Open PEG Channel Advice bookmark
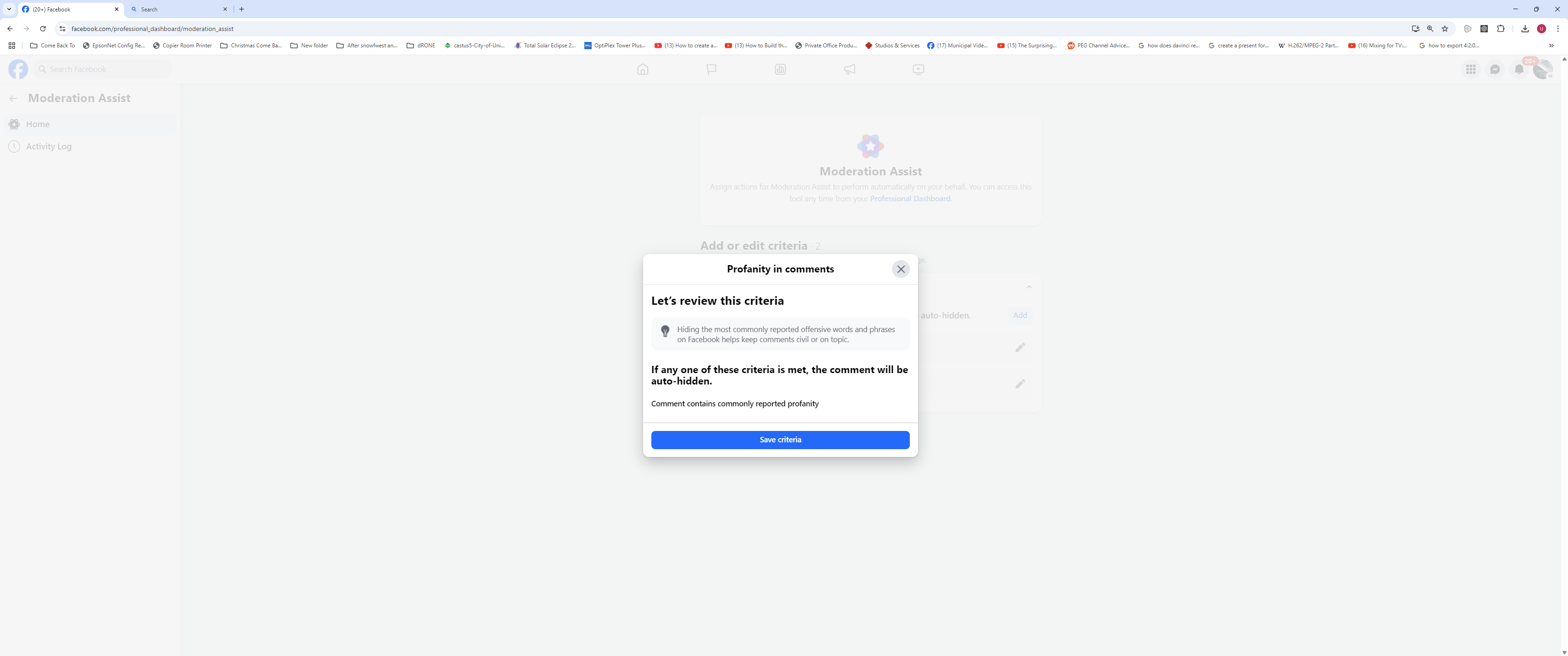1568x656 pixels. point(1099,46)
